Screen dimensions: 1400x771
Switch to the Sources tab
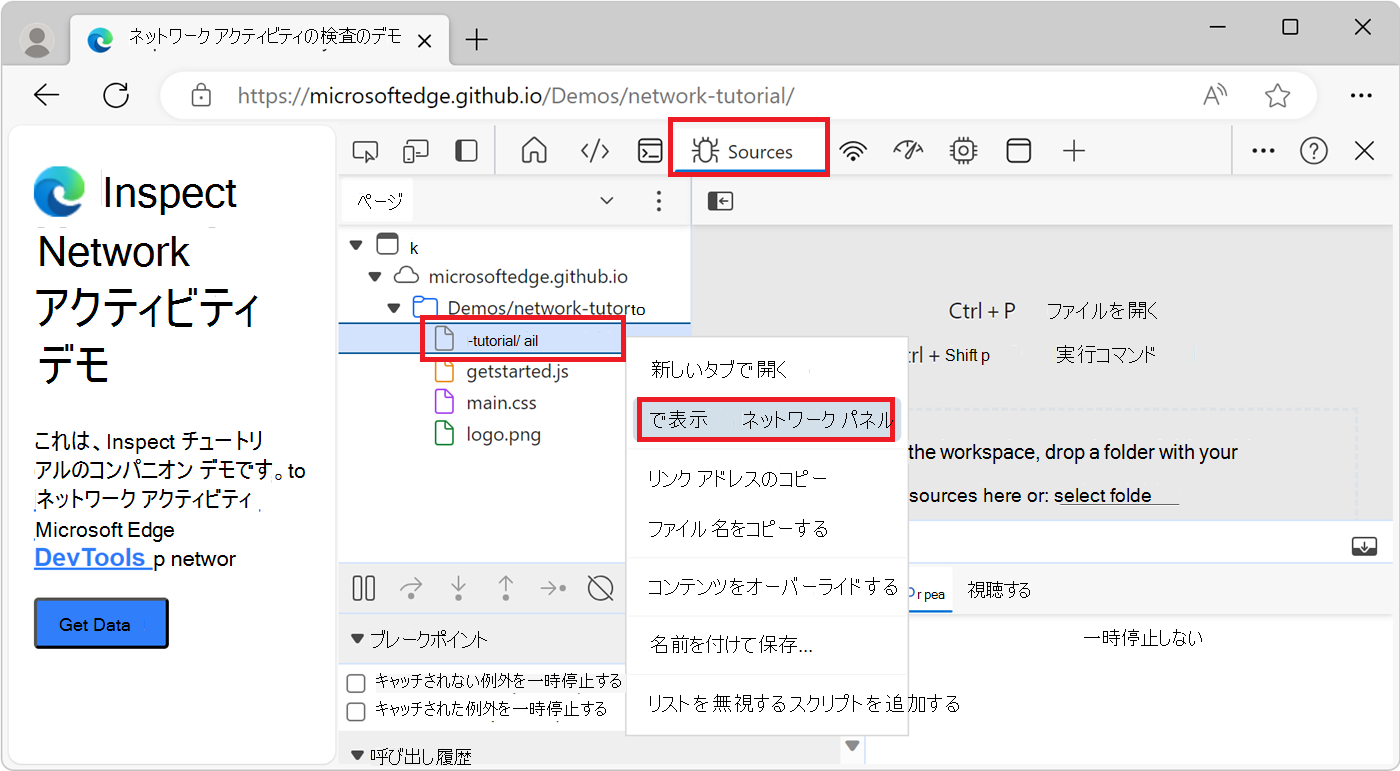point(748,150)
